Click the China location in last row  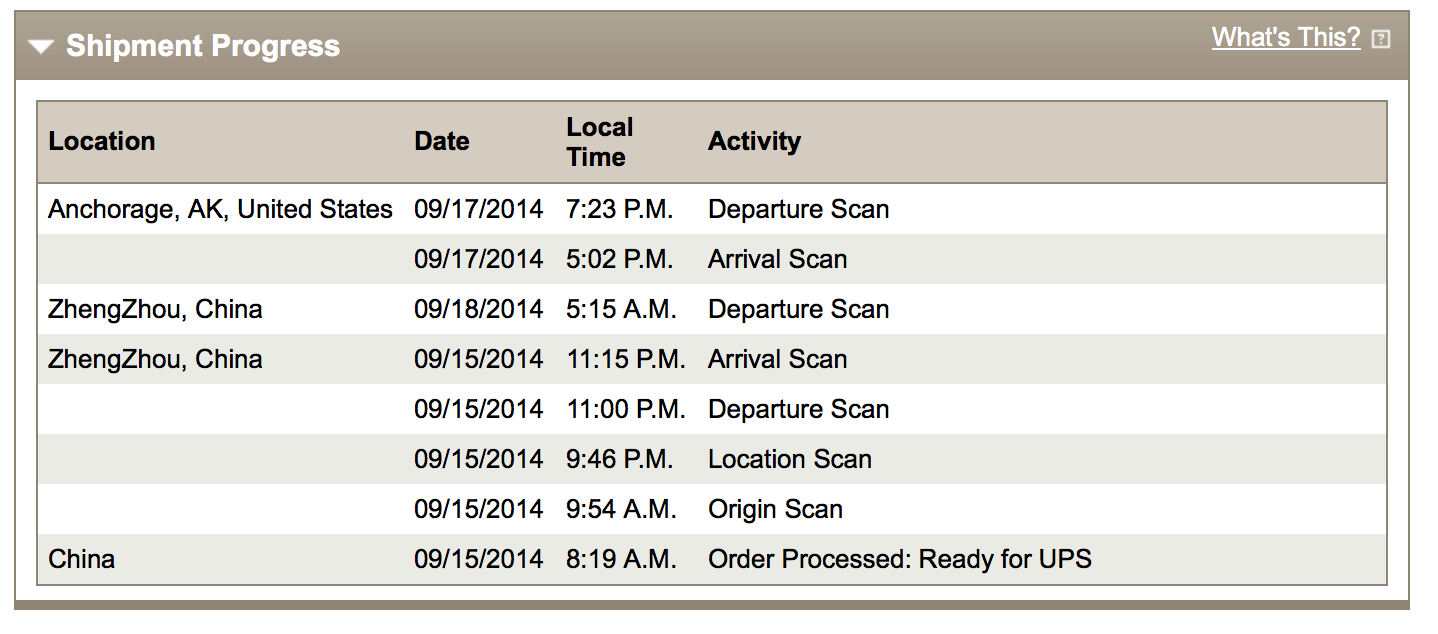click(x=81, y=559)
